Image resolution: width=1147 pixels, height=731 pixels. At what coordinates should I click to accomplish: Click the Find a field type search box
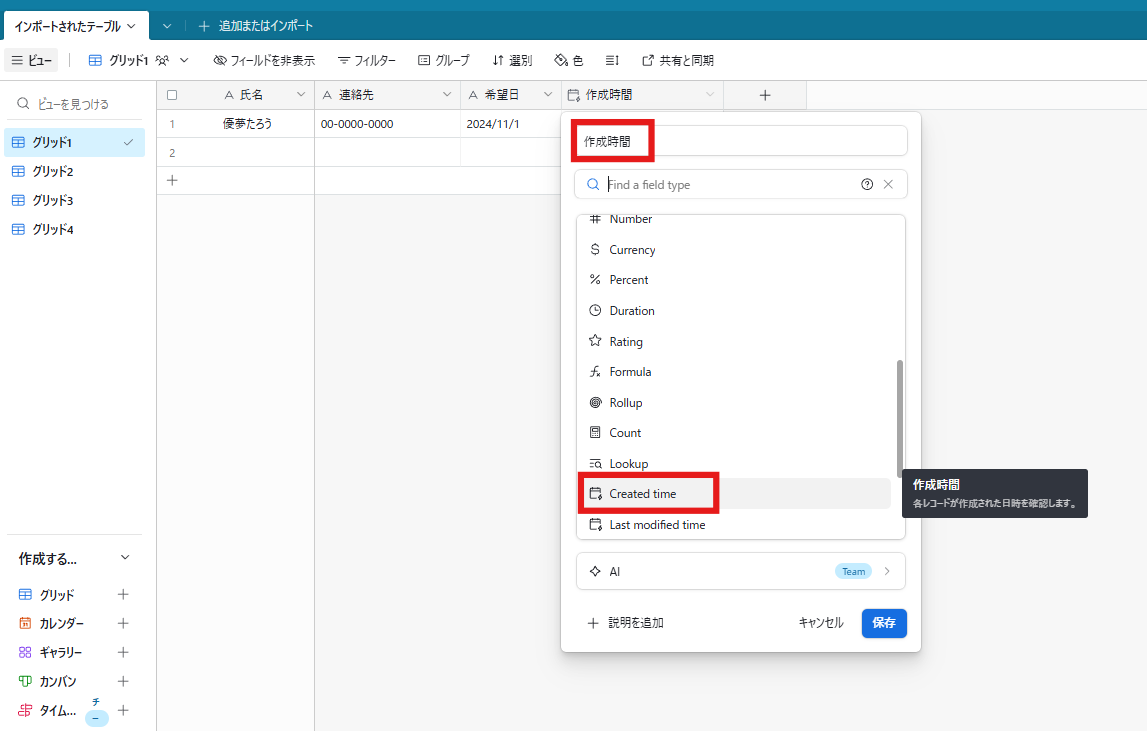[730, 185]
